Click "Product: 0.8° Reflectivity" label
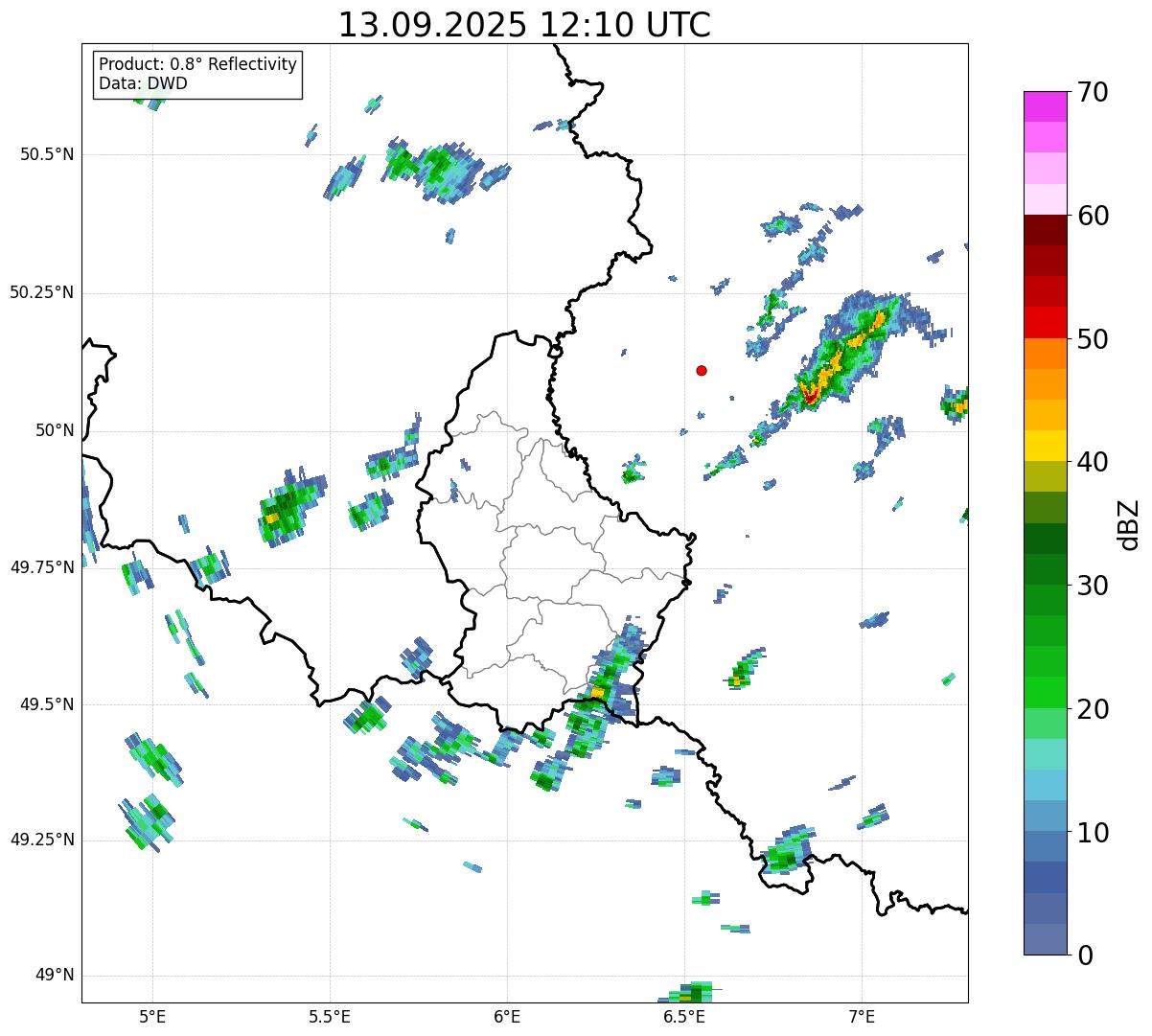The image size is (1152, 1036). pos(198,64)
